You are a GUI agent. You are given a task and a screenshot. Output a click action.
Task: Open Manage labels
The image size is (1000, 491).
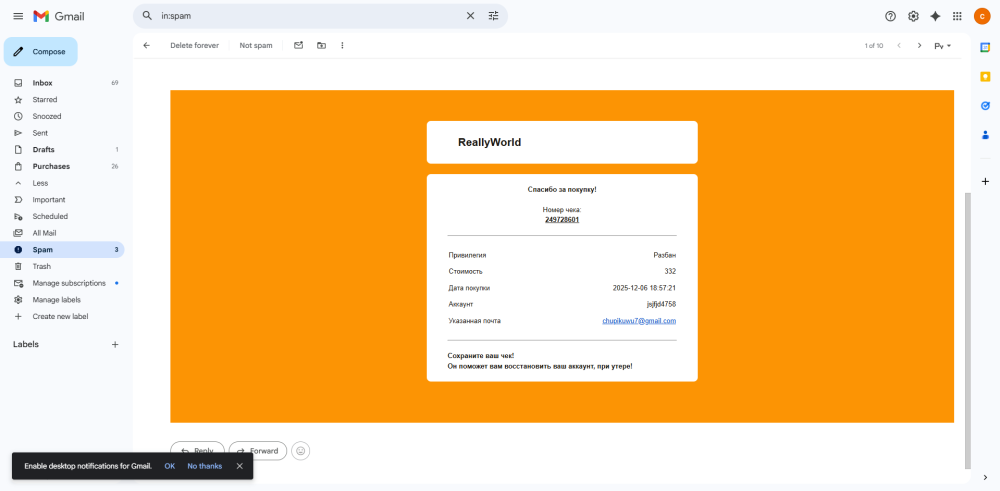click(x=62, y=299)
